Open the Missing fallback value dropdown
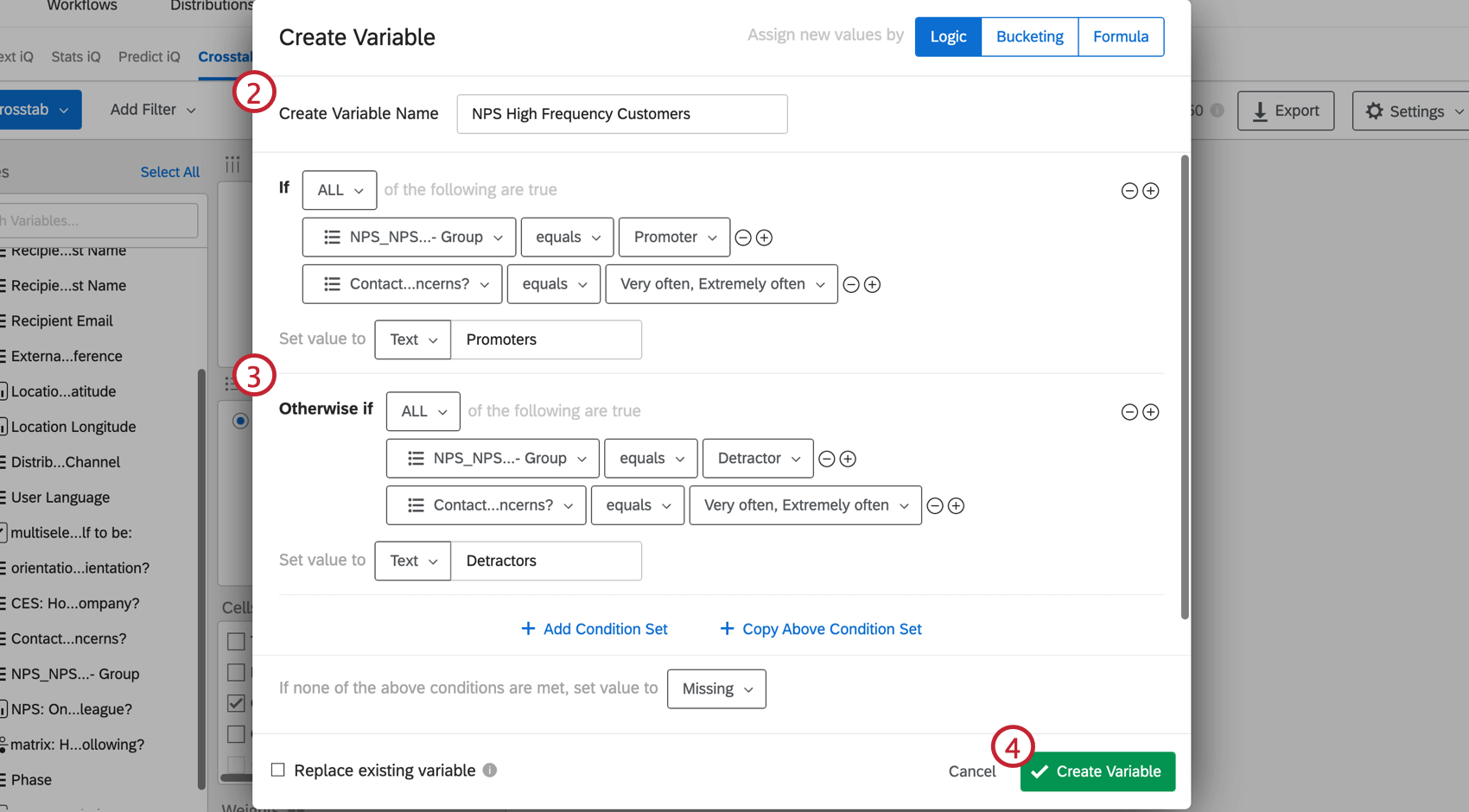The width and height of the screenshot is (1469, 812). tap(716, 688)
